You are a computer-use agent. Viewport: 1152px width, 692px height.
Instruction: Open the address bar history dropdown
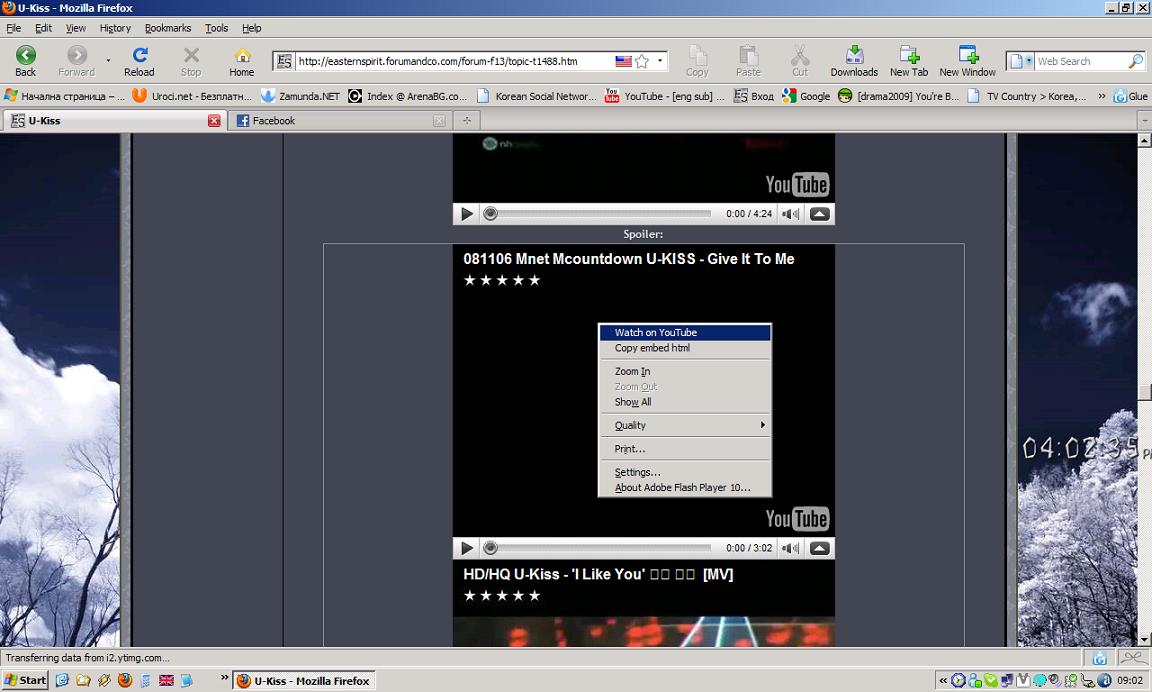click(x=660, y=61)
